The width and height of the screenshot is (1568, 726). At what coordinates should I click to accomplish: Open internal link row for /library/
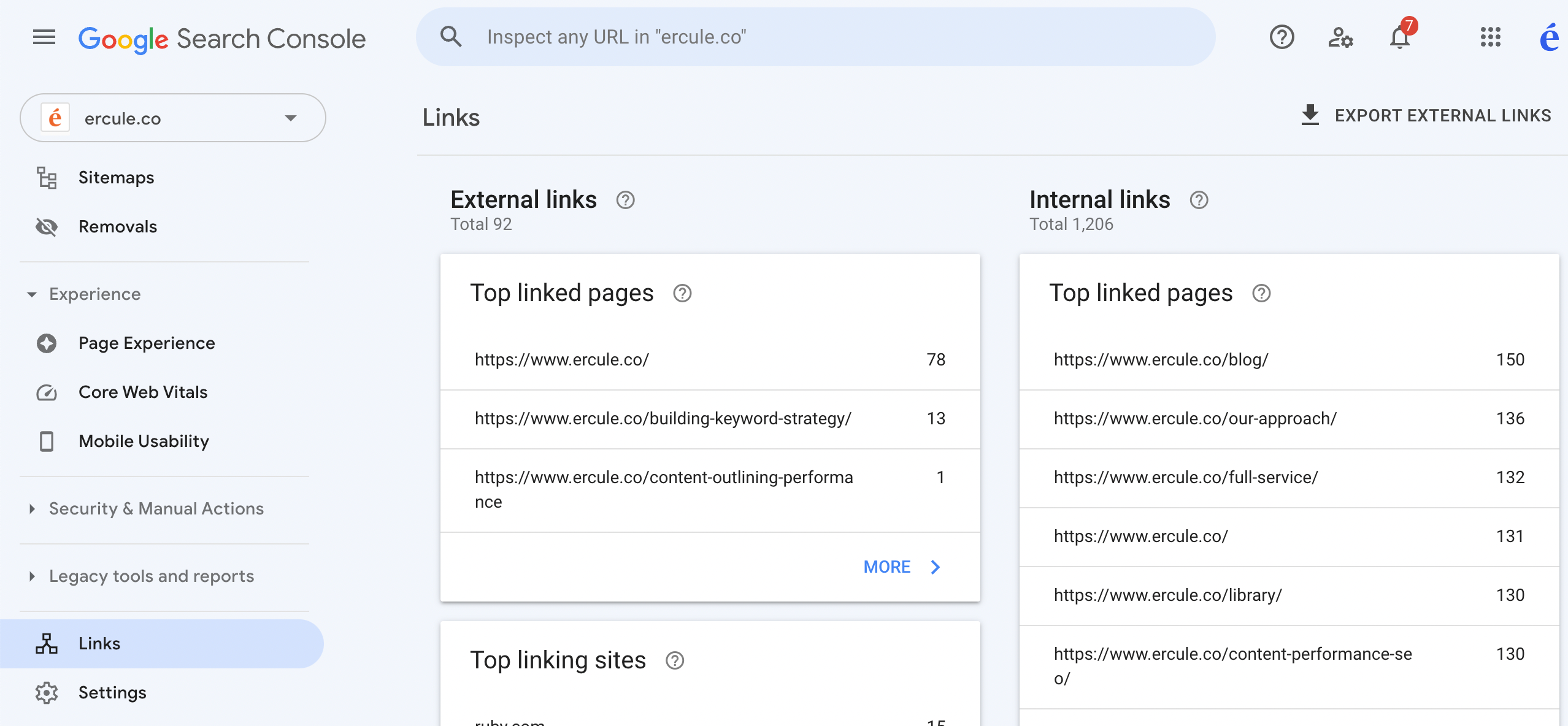pyautogui.click(x=1289, y=596)
